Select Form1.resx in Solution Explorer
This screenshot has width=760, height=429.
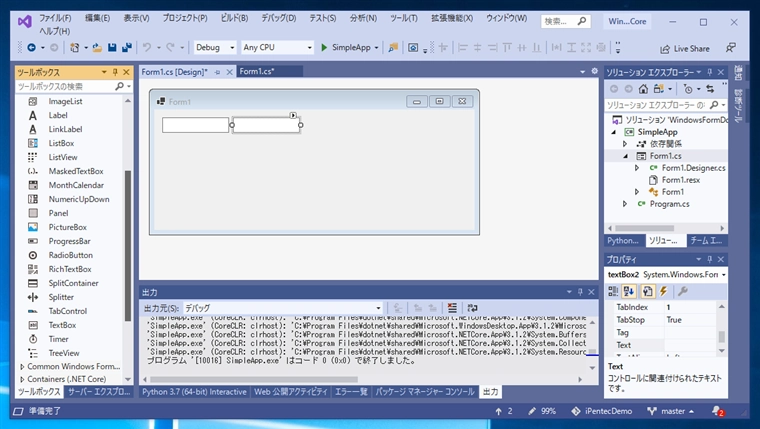pos(681,180)
